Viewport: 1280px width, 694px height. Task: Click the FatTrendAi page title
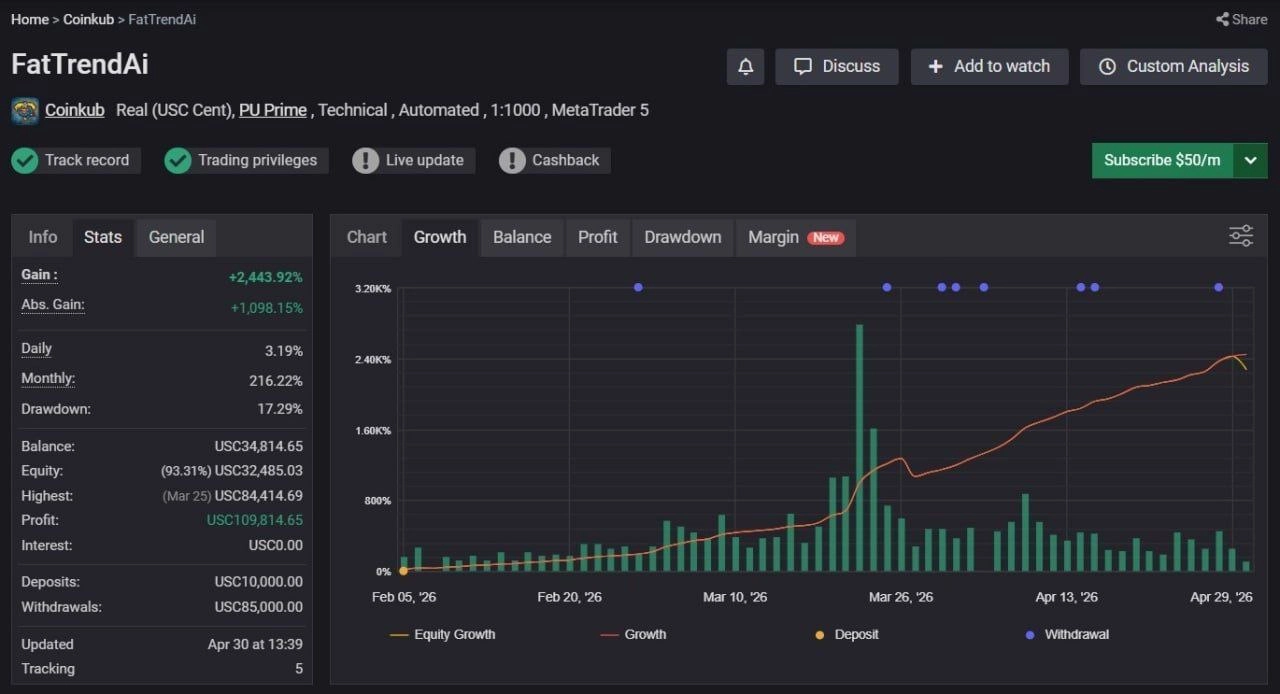[80, 64]
